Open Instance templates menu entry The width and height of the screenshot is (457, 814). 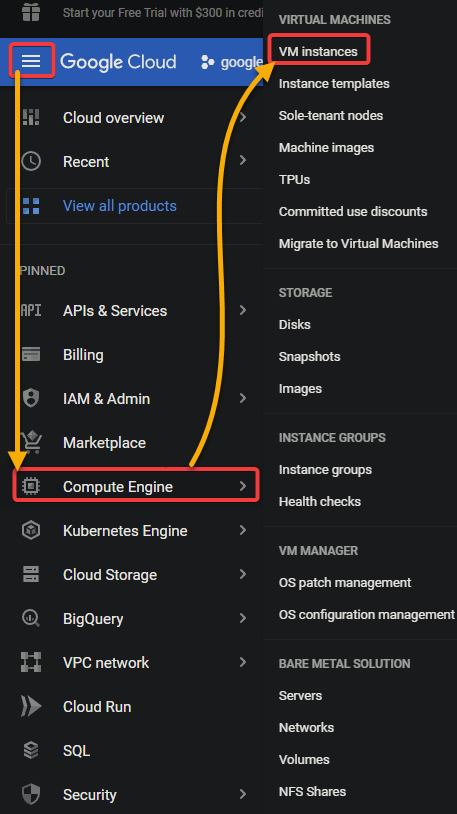click(x=334, y=84)
